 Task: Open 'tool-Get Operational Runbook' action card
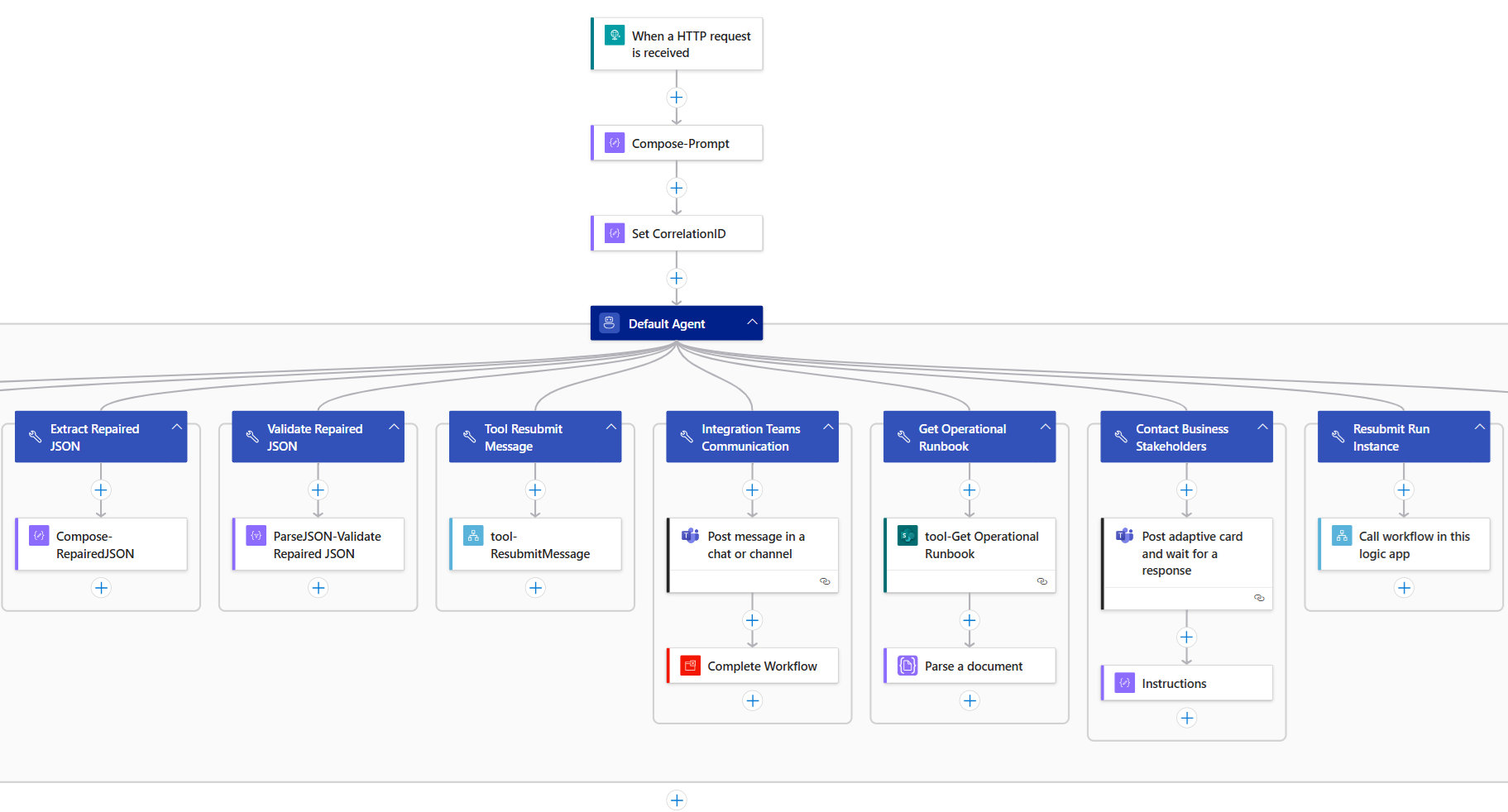(969, 556)
